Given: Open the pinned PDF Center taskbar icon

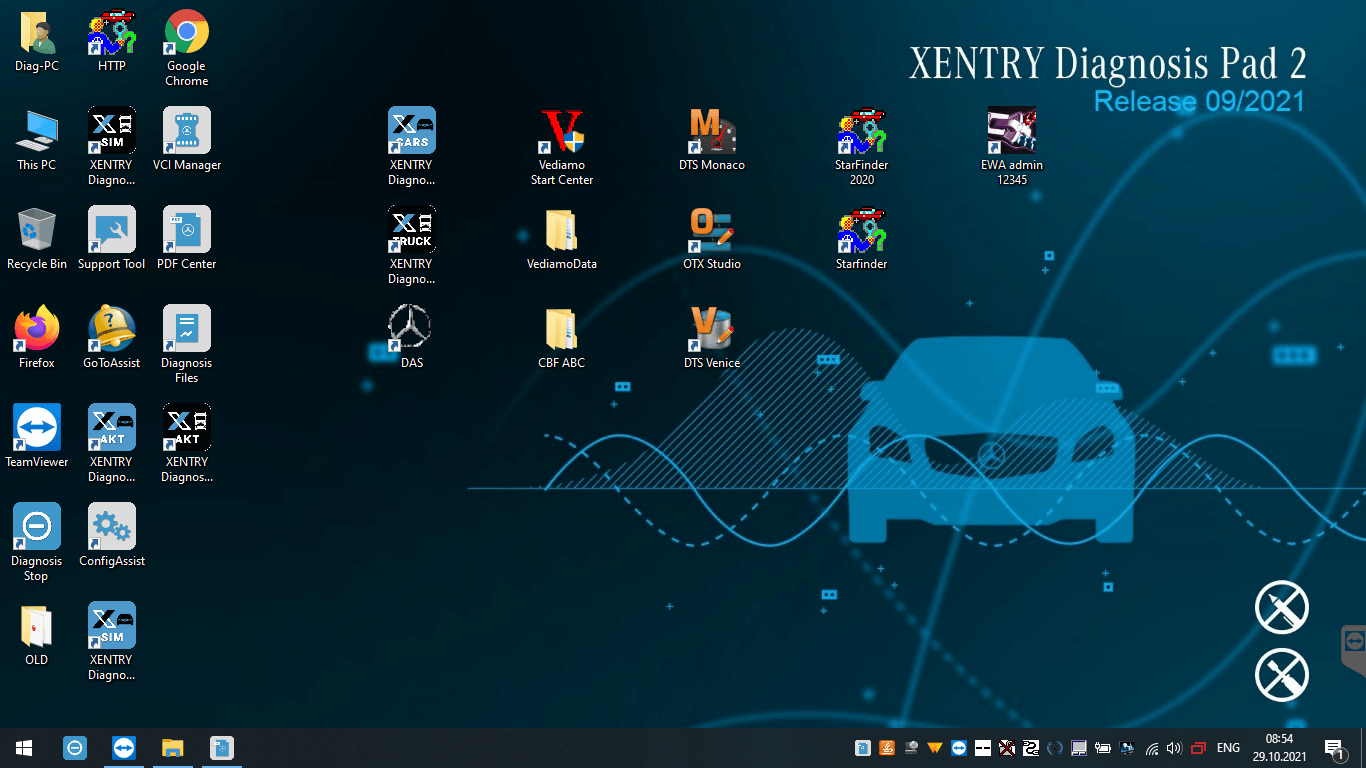Looking at the screenshot, I should (x=222, y=748).
